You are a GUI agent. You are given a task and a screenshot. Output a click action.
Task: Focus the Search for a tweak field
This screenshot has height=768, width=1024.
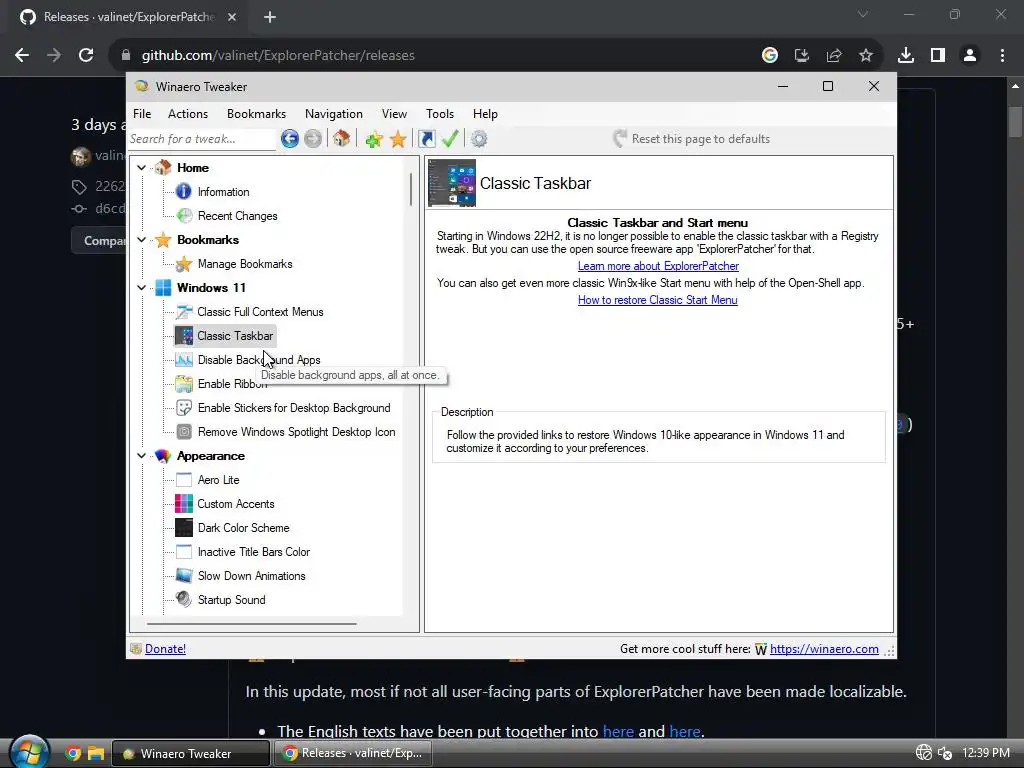click(201, 138)
